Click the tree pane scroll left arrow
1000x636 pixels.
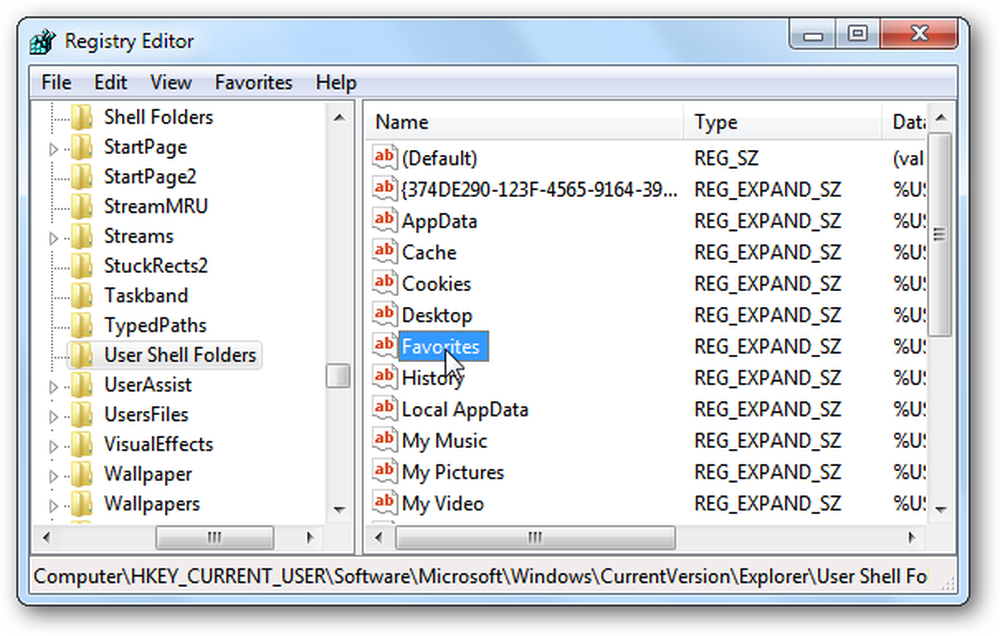46,537
